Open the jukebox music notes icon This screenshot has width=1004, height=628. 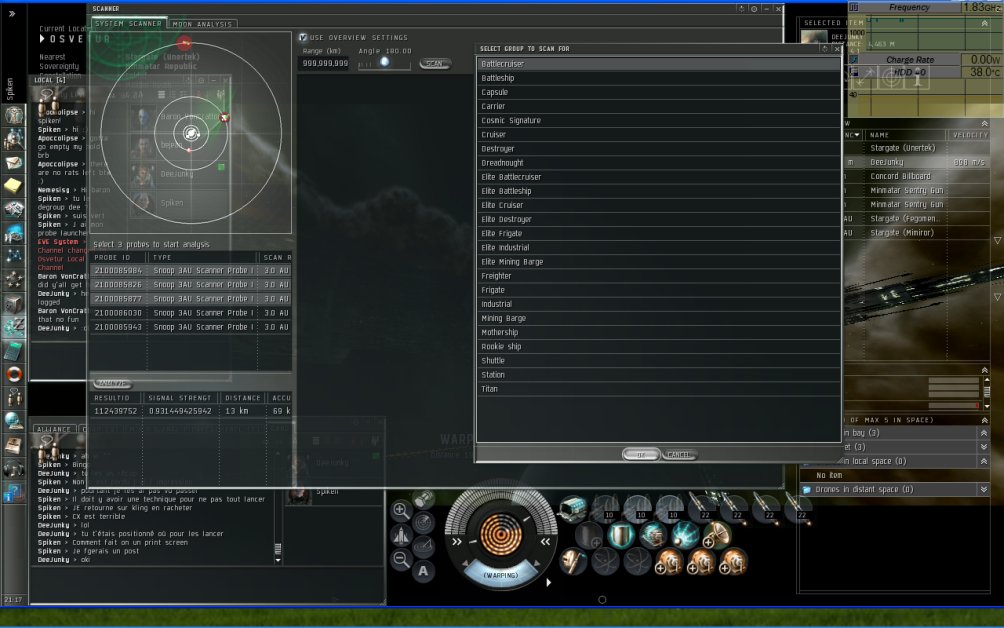pos(14,469)
